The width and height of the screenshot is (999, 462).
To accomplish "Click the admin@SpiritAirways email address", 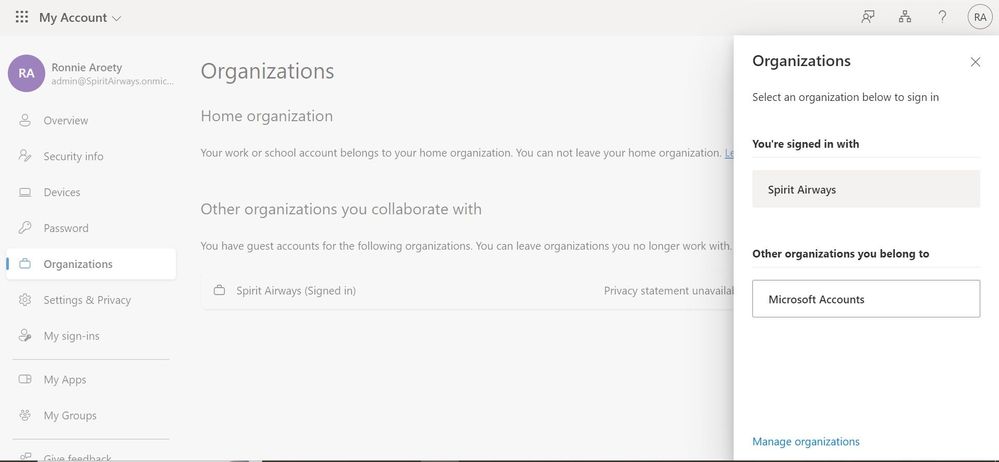I will click(113, 82).
